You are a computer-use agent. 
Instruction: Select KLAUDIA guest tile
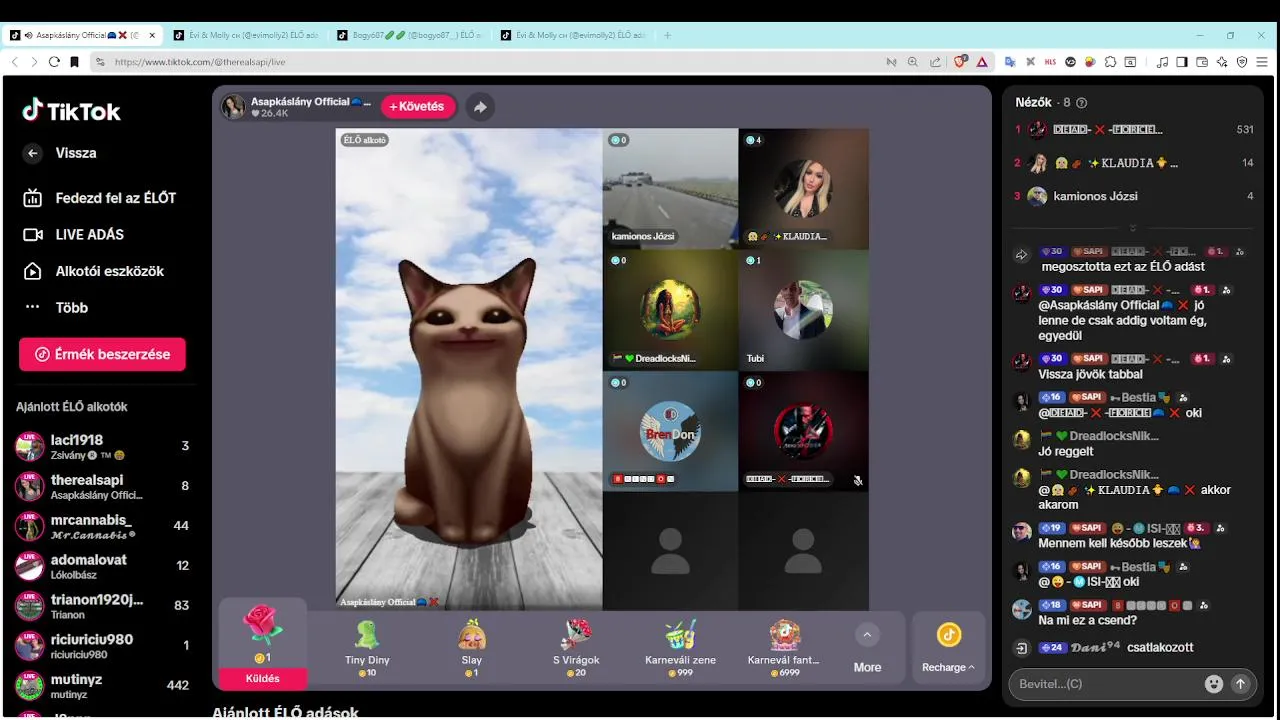tap(804, 188)
